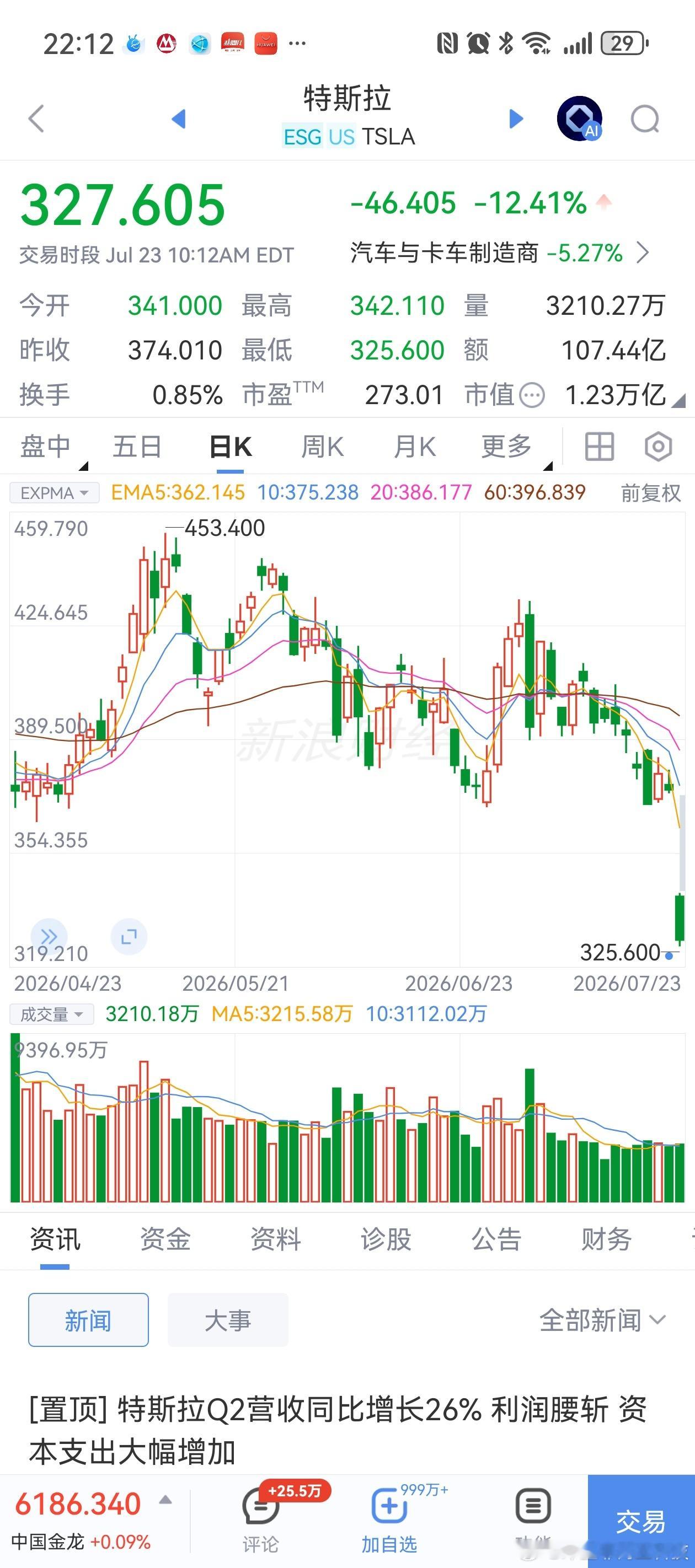This screenshot has width=695, height=1568.
Task: Switch to the 财务 tab
Action: pos(607,1239)
